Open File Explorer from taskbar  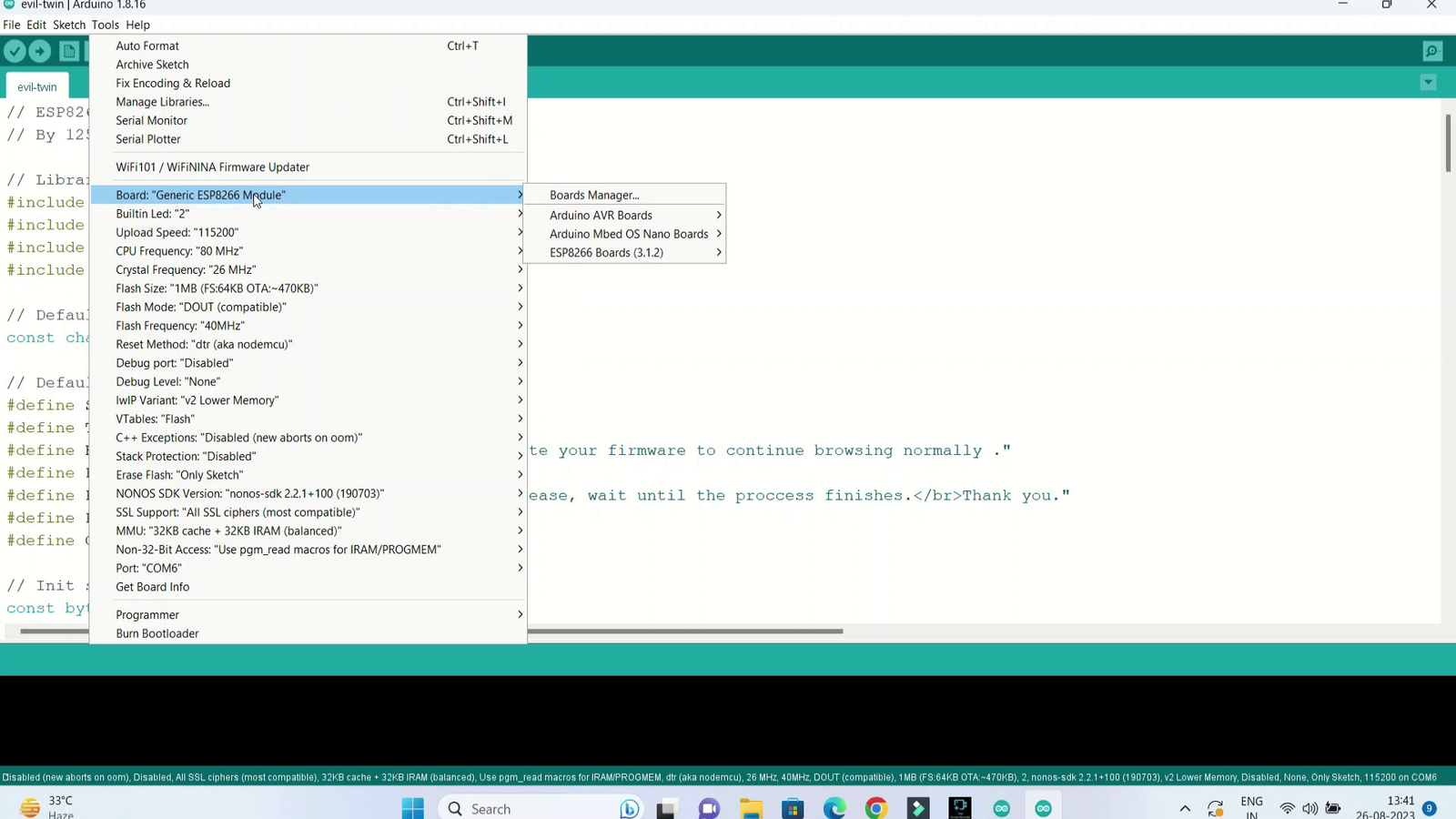751,808
